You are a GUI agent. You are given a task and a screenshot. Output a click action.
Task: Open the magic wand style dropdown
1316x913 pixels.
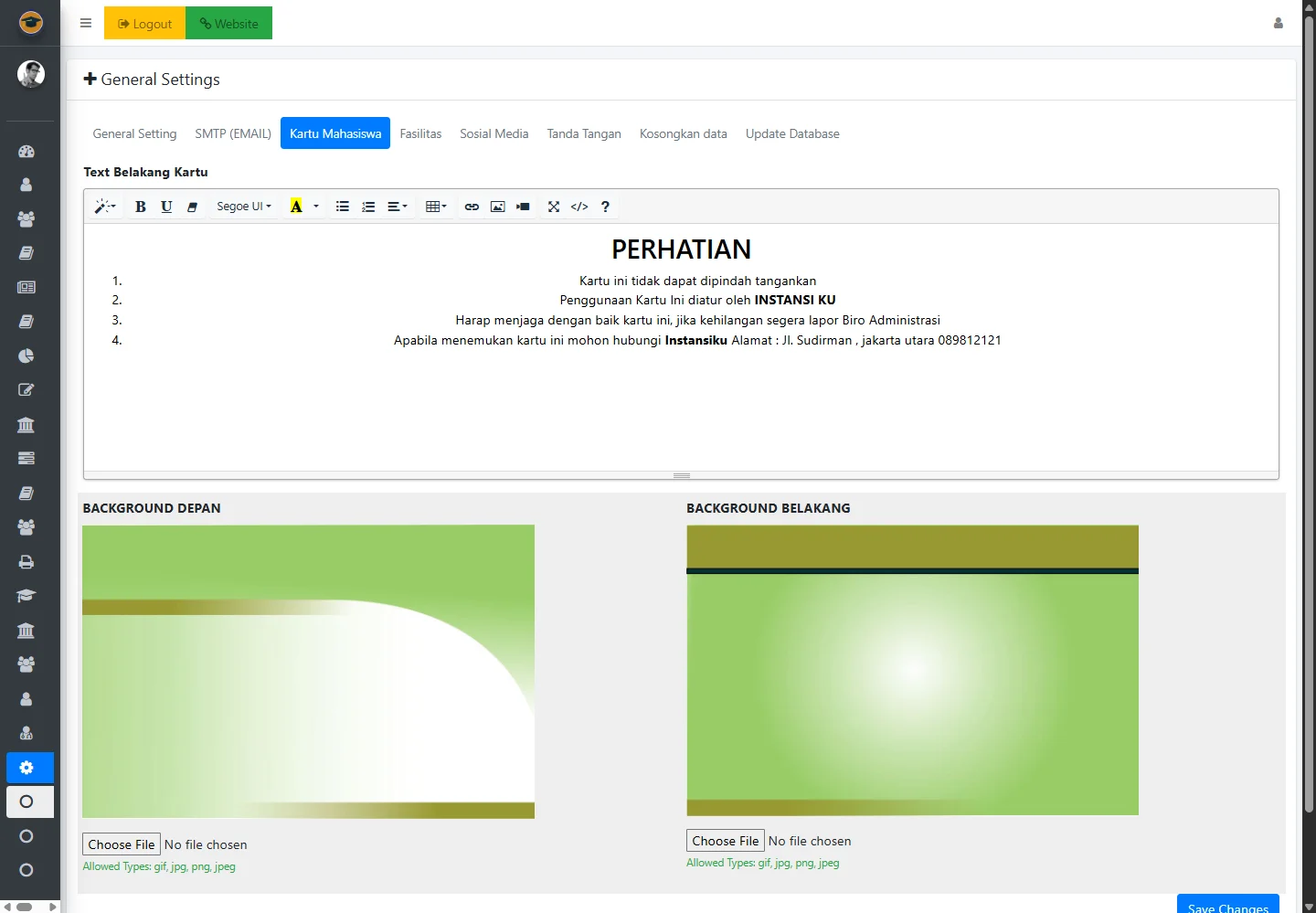pos(105,207)
